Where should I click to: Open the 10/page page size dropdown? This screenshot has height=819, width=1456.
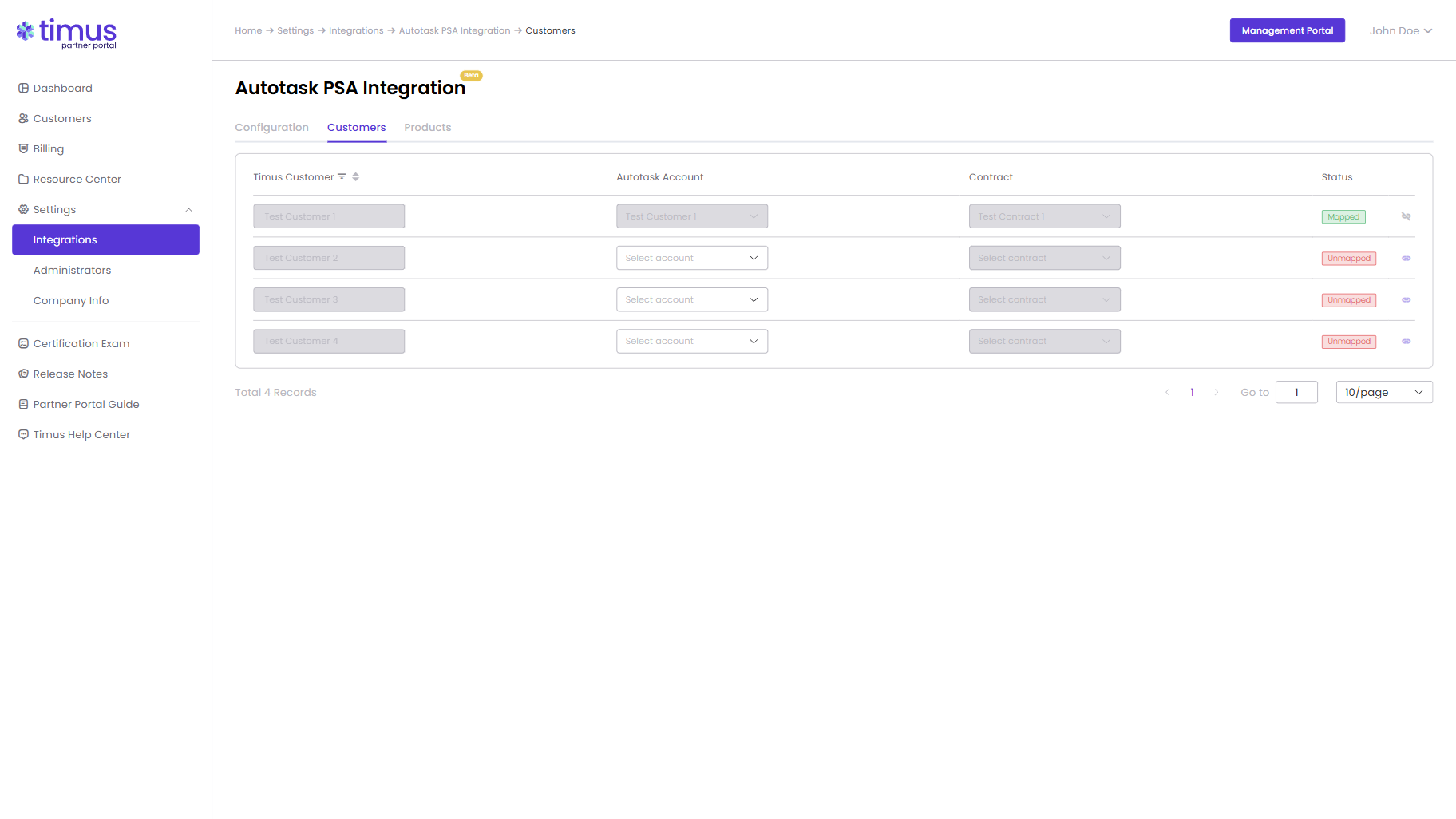(1383, 392)
